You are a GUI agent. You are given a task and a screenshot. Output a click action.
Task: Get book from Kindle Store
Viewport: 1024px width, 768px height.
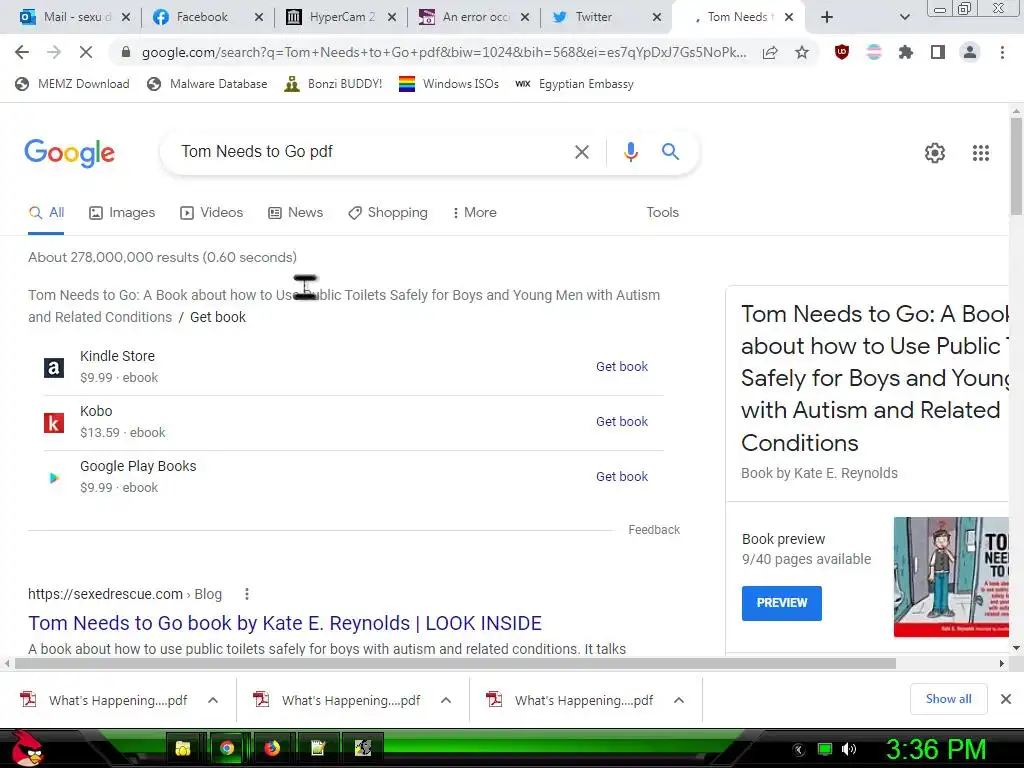[x=622, y=367]
